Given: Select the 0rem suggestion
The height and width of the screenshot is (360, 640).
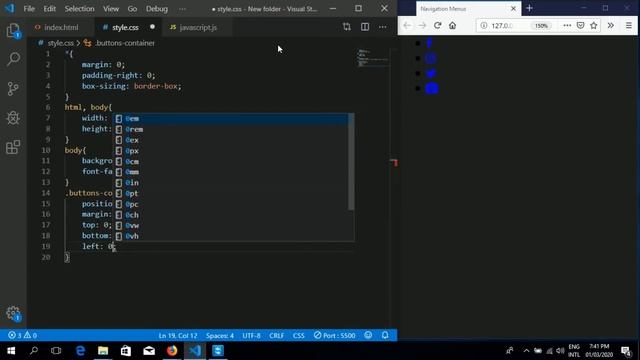Looking at the screenshot, I should click(231, 129).
